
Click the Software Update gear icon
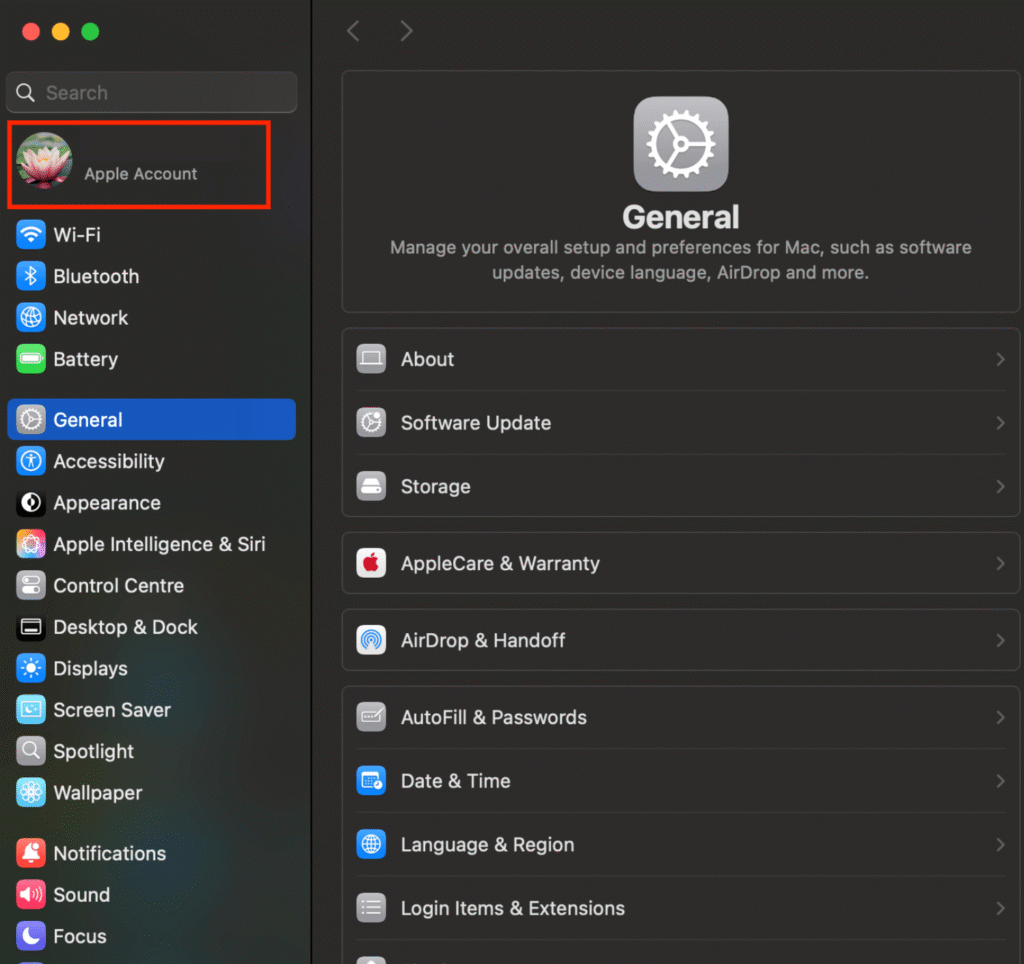pyautogui.click(x=371, y=423)
